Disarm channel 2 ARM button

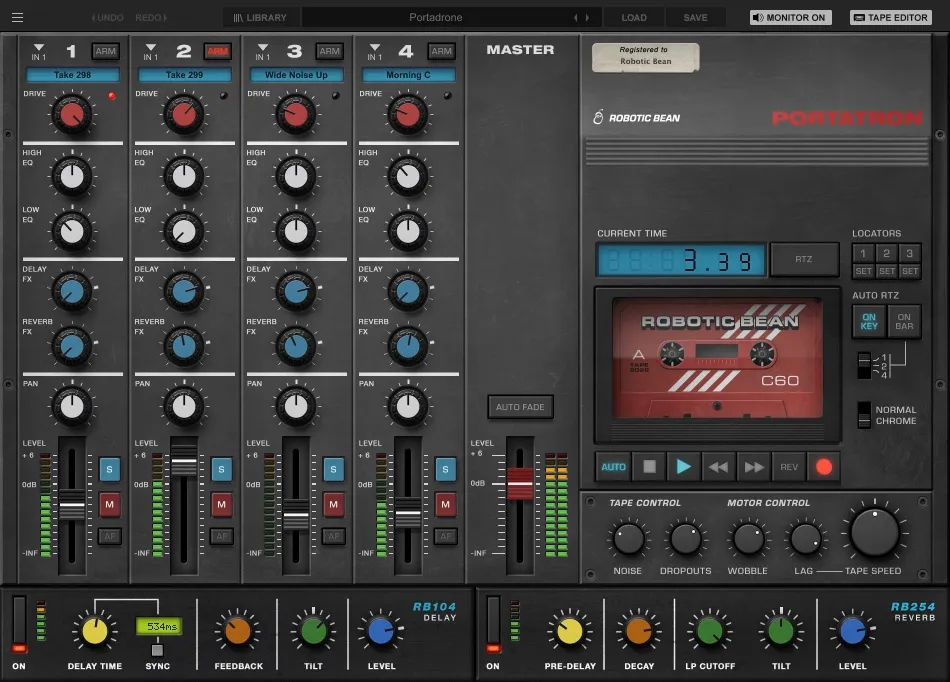(x=218, y=51)
